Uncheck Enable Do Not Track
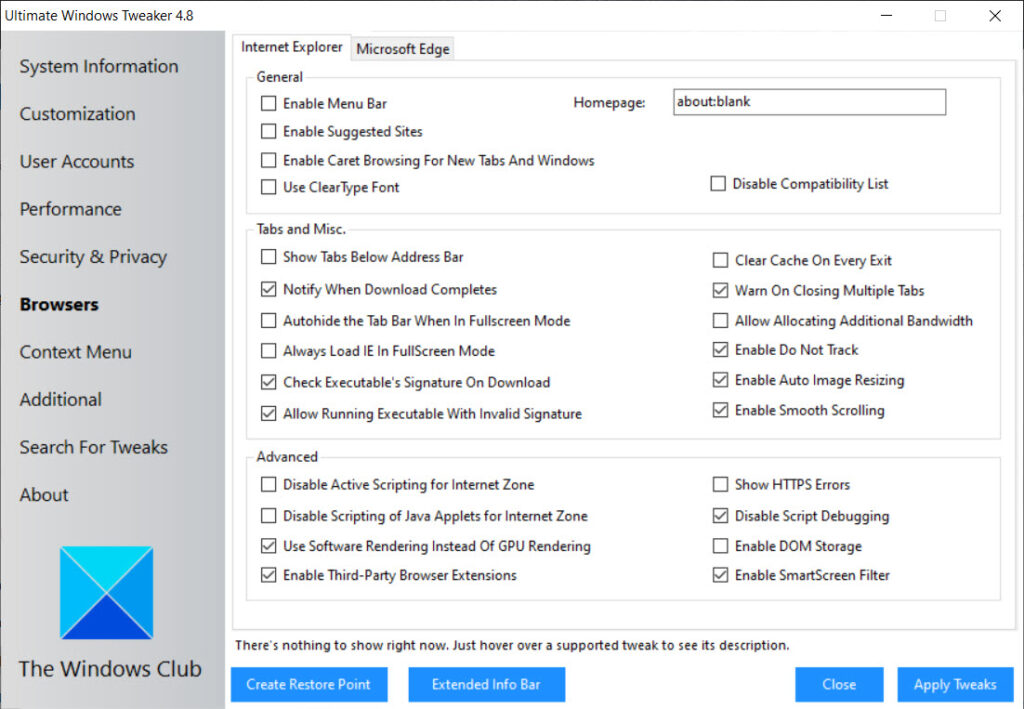 tap(720, 350)
